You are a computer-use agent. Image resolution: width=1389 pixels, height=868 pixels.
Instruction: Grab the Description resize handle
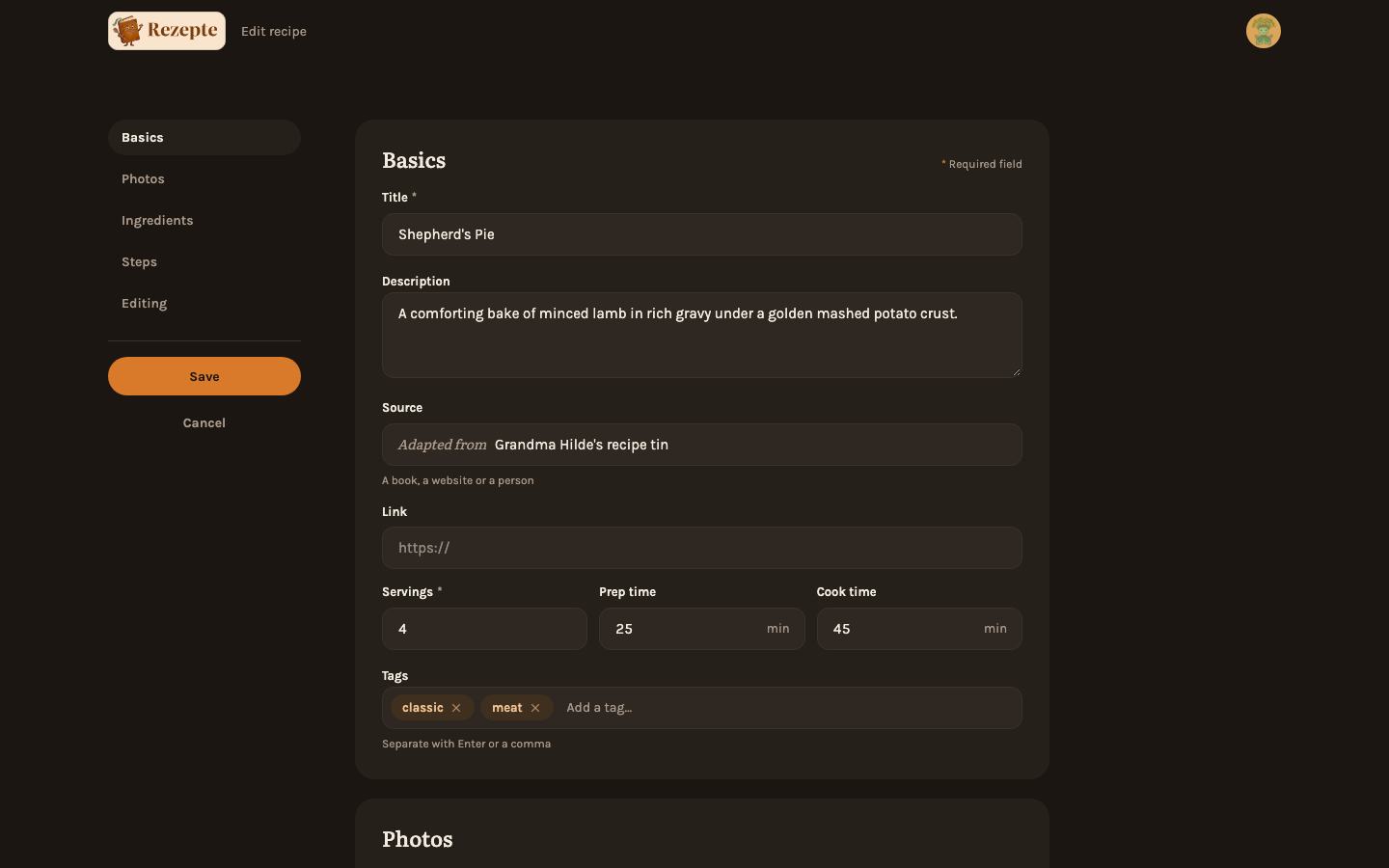coord(1016,371)
